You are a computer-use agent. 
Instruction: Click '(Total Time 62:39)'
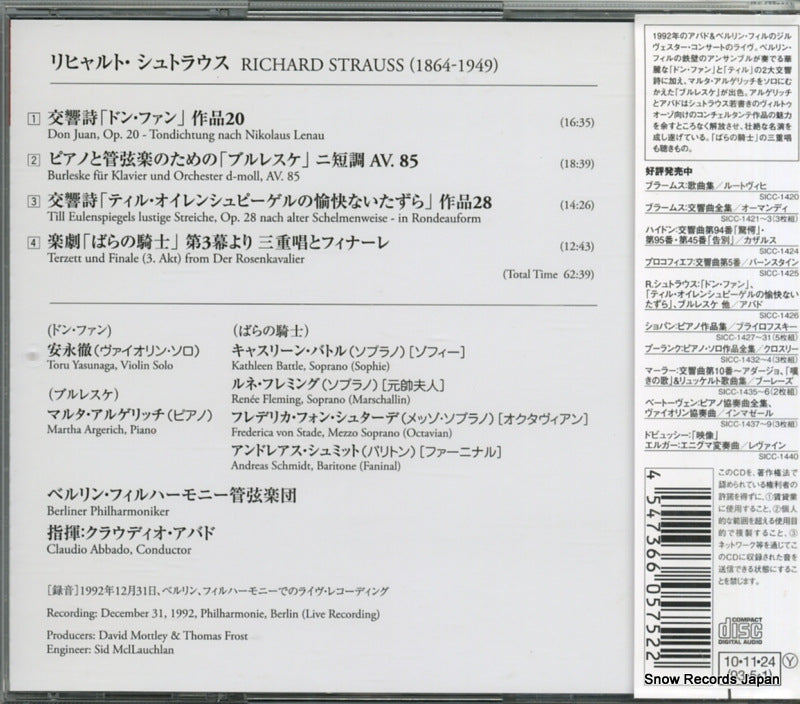point(548,274)
